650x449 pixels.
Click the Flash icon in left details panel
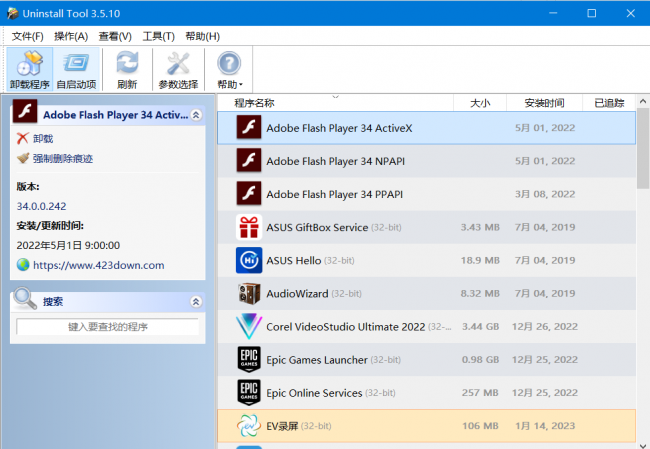[x=25, y=111]
